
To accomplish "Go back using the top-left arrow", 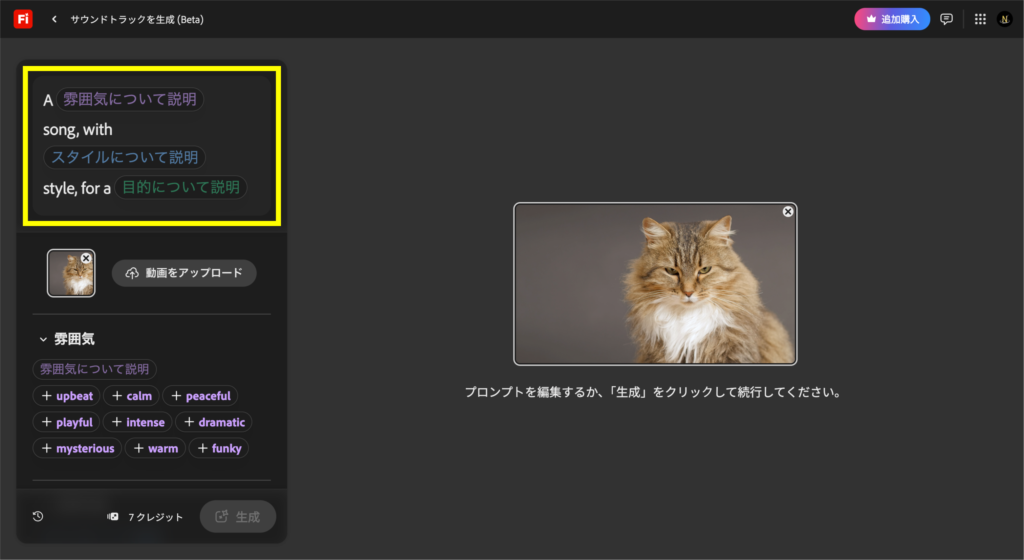I will (54, 19).
